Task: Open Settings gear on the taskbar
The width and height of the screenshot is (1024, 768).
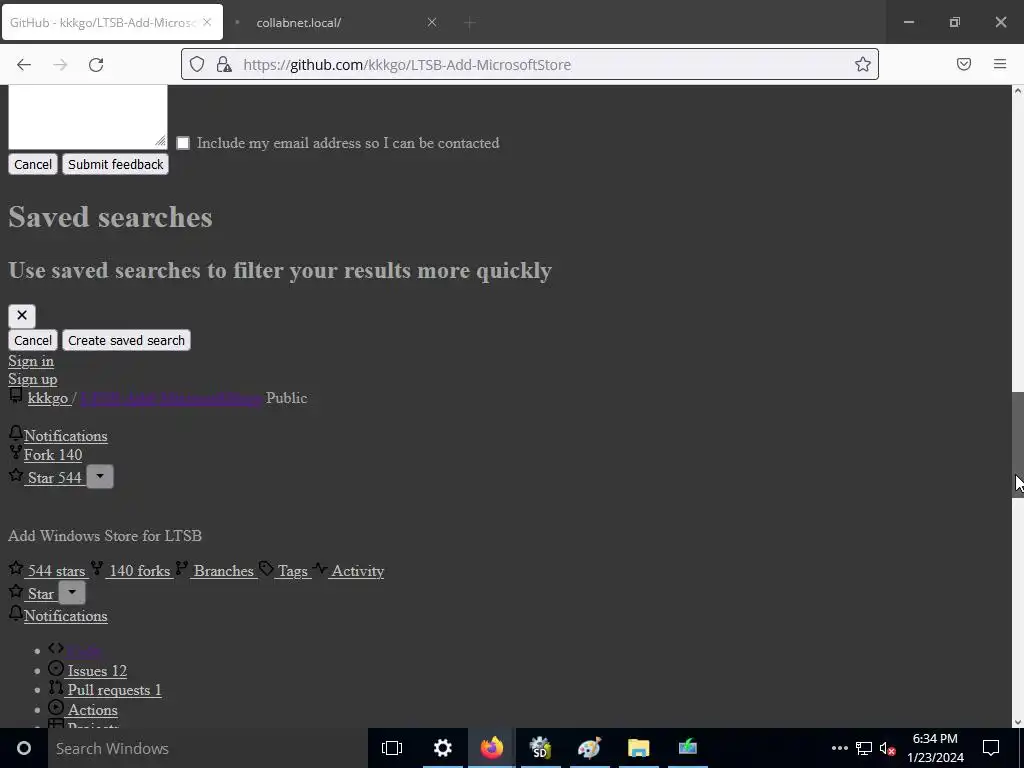Action: coord(443,748)
